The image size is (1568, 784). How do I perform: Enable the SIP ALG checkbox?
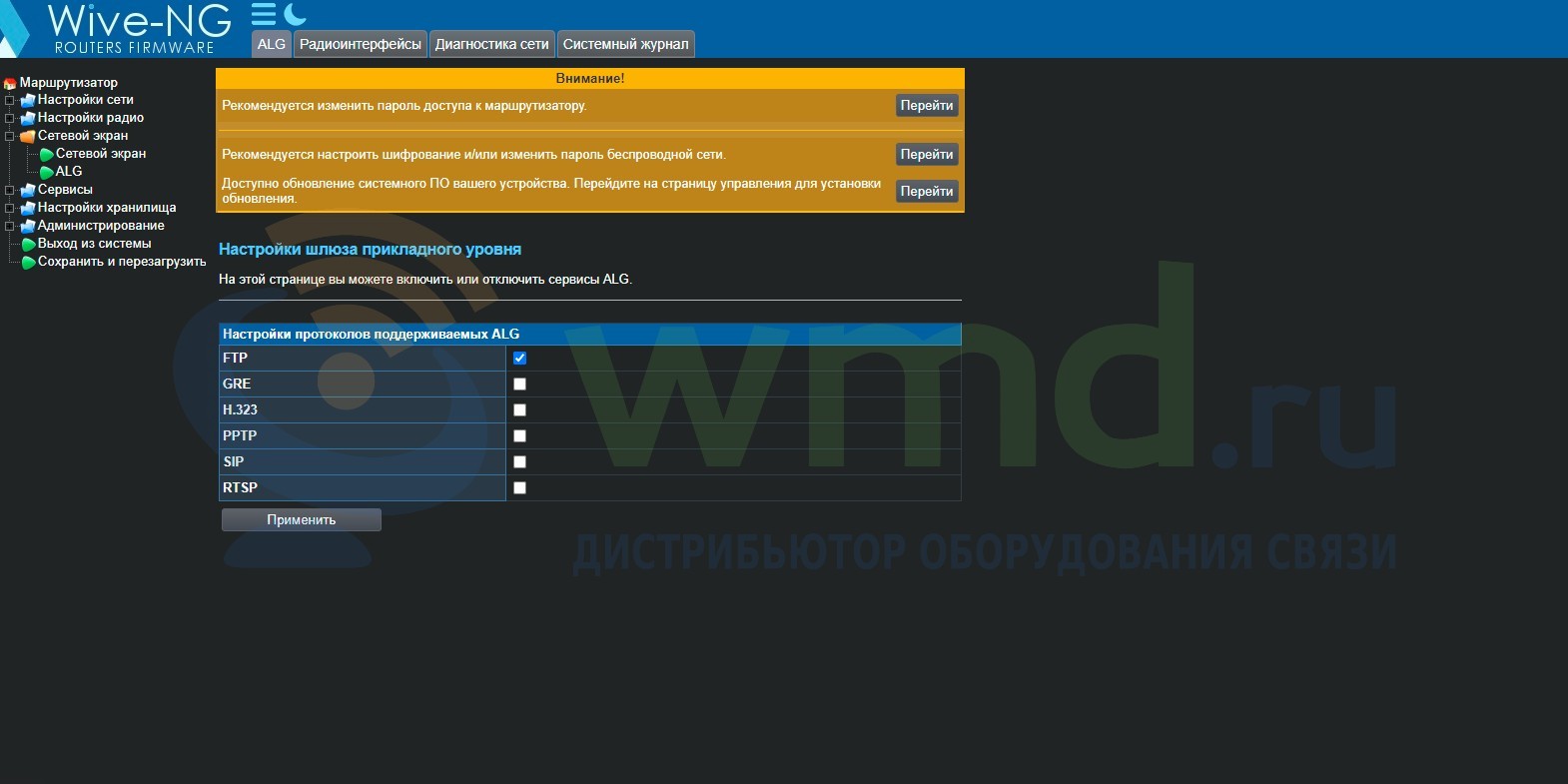coord(519,461)
